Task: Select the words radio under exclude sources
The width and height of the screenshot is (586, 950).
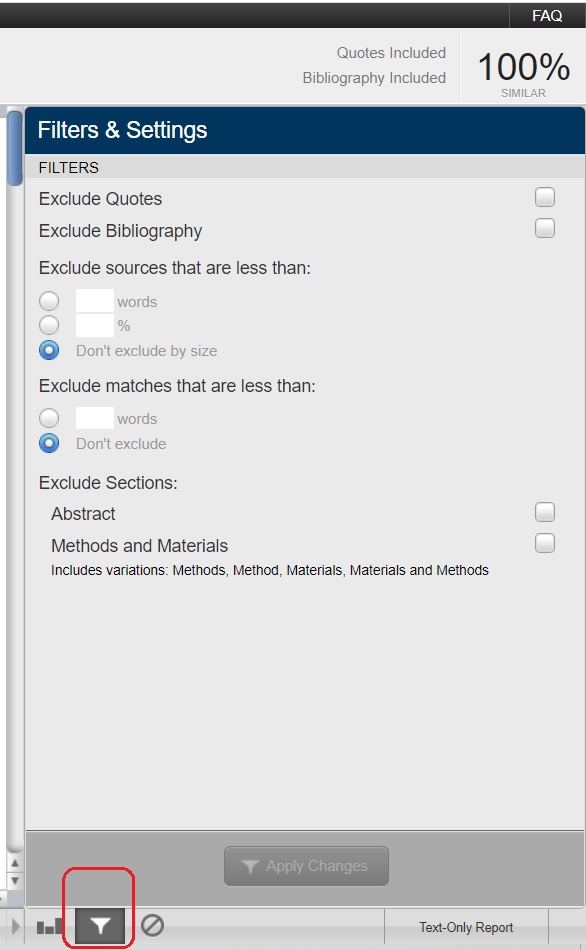Action: [49, 301]
